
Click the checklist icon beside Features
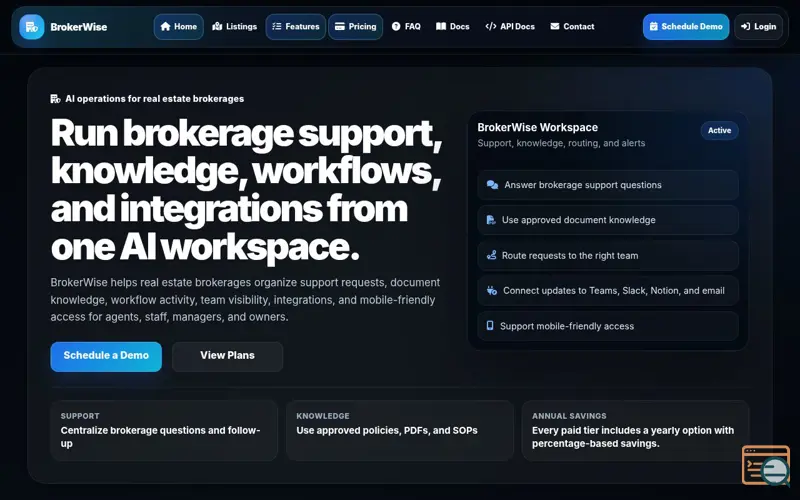tap(277, 27)
